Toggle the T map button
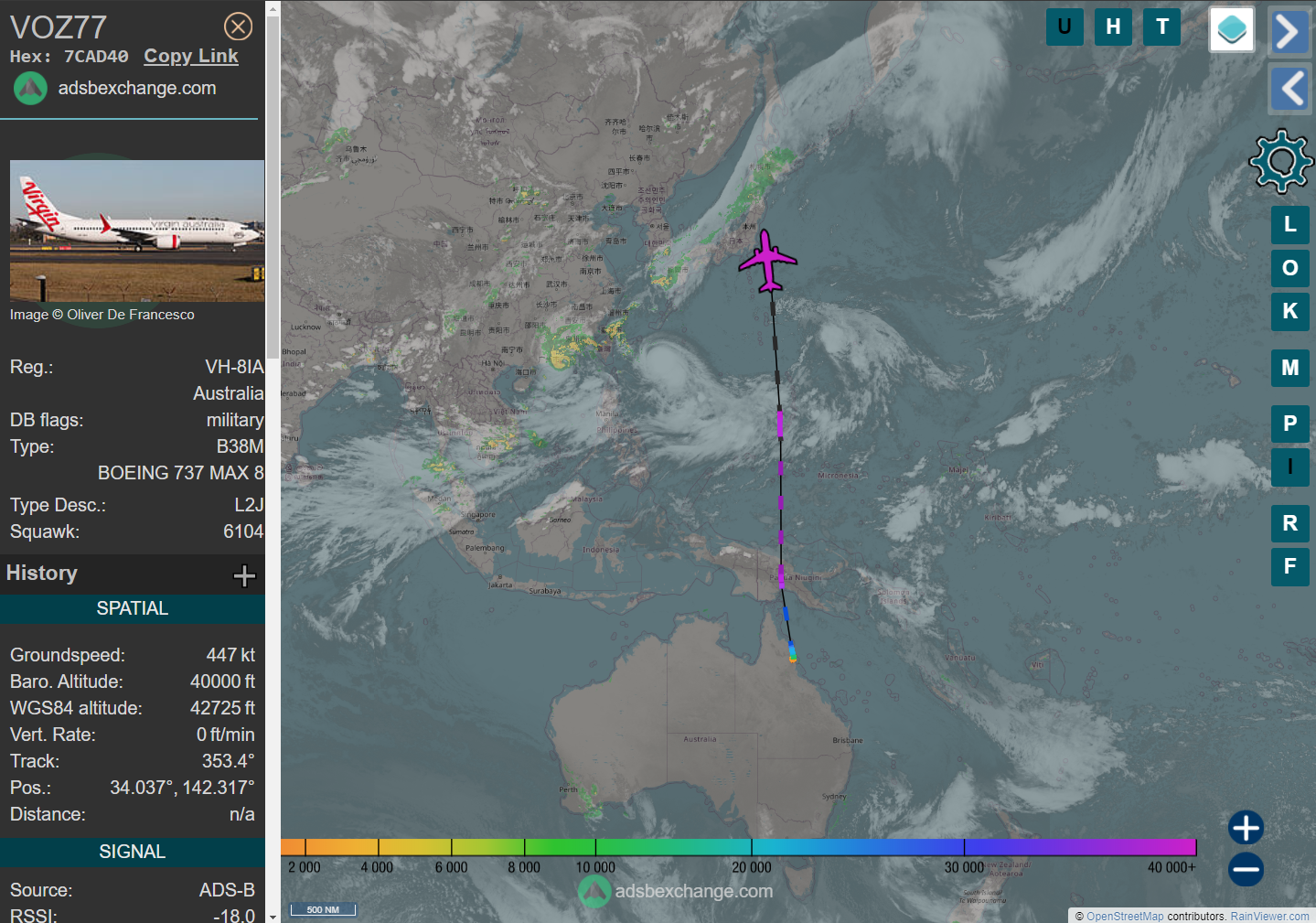 point(1162,27)
